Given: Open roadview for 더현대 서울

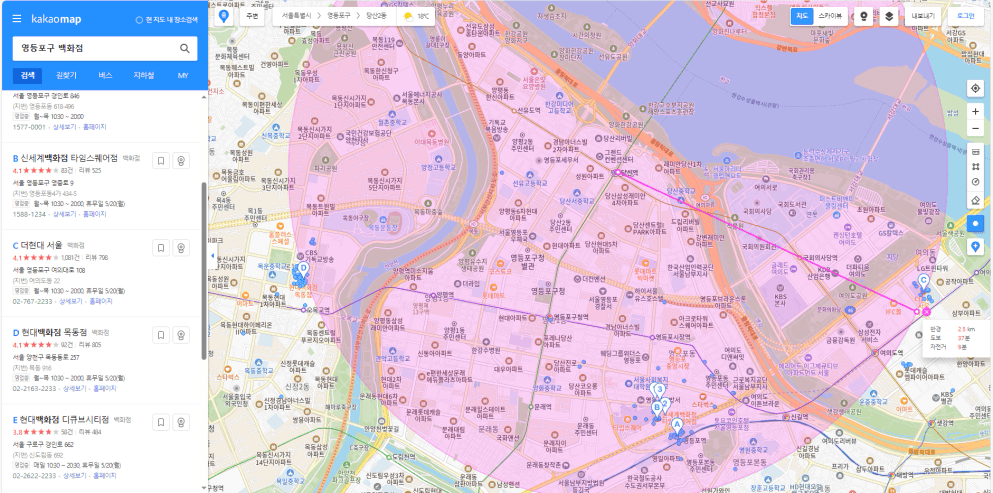Looking at the screenshot, I should (x=181, y=248).
